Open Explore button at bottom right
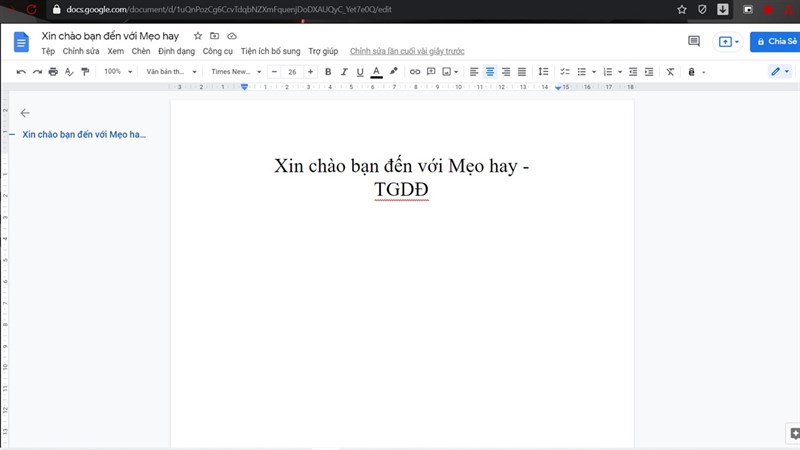 [794, 433]
